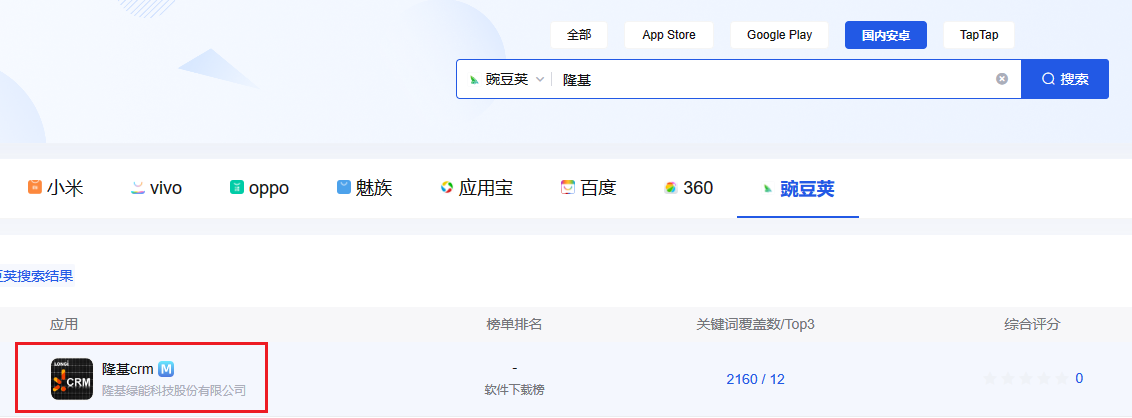Switch to the 豌豆荚 store tab
This screenshot has width=1132, height=418.
[798, 188]
